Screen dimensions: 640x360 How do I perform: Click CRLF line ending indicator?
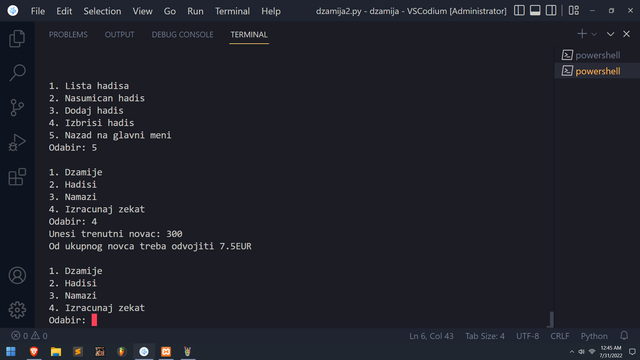(x=560, y=336)
